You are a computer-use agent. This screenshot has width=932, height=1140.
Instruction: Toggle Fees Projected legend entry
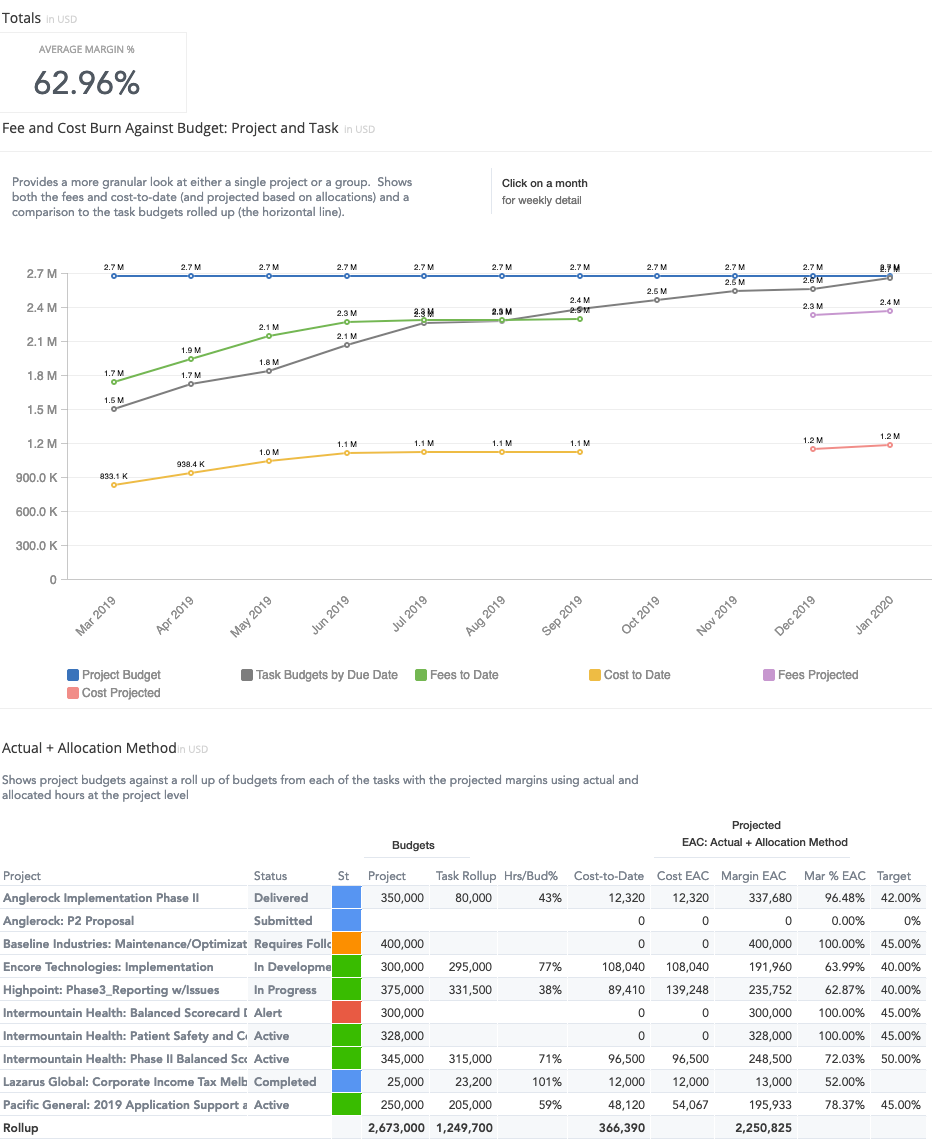[x=811, y=675]
